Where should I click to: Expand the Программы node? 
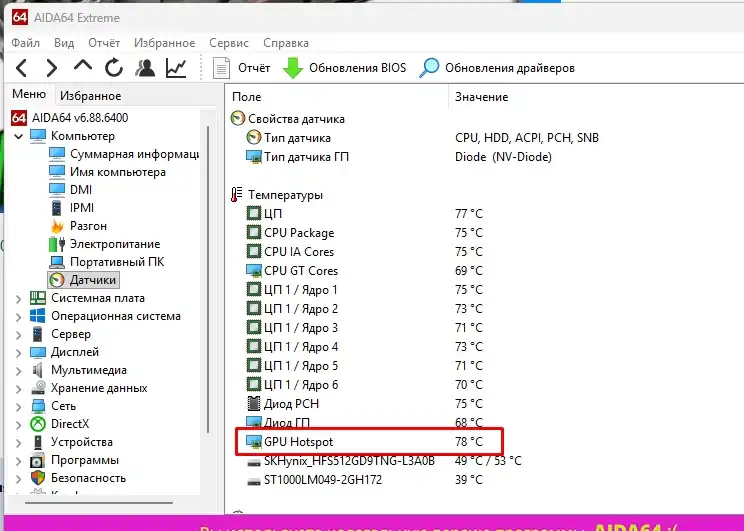click(x=19, y=461)
